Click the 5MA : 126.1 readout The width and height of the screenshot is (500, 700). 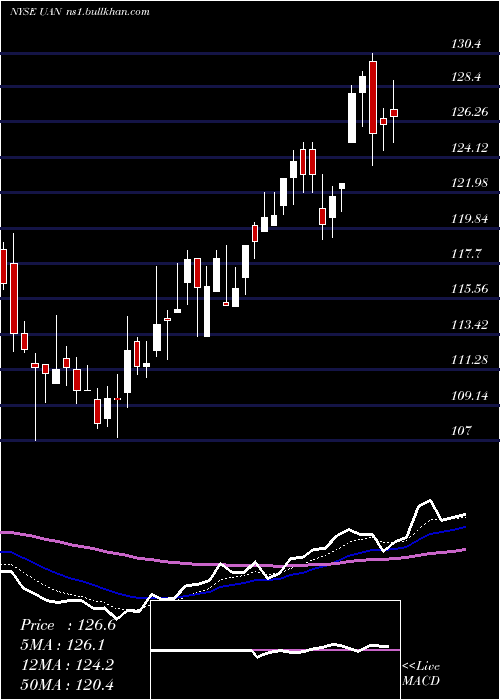click(x=62, y=645)
